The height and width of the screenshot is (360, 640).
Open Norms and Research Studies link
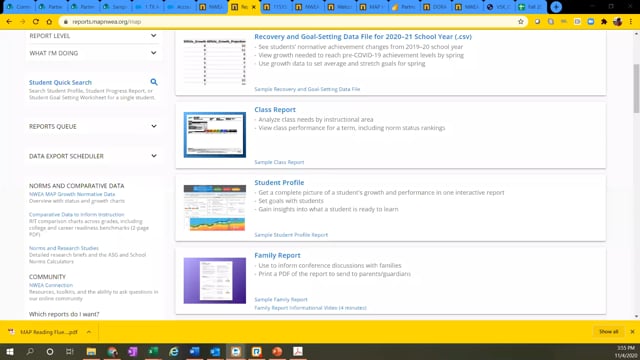(x=64, y=248)
